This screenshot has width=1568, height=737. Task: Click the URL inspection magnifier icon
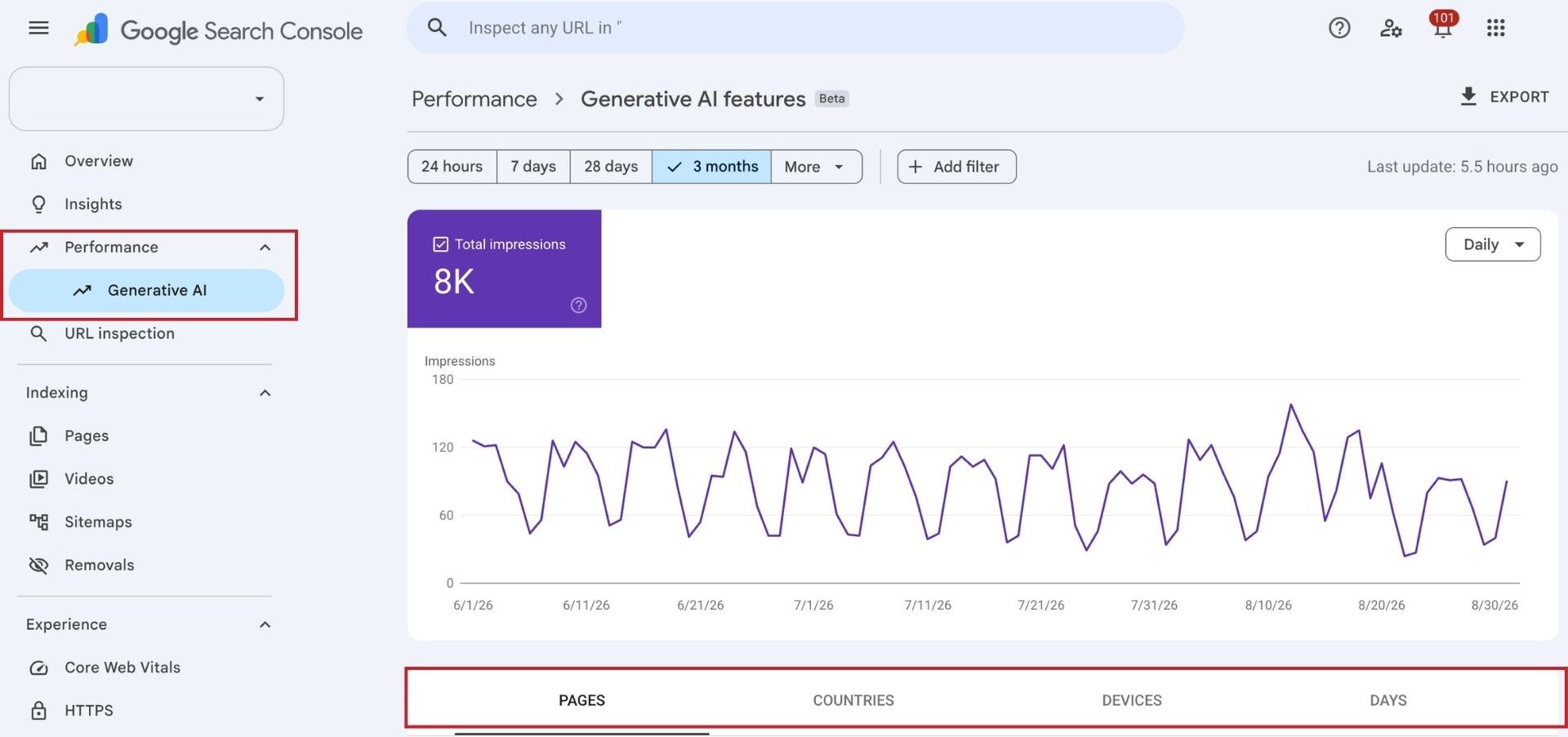(x=38, y=333)
